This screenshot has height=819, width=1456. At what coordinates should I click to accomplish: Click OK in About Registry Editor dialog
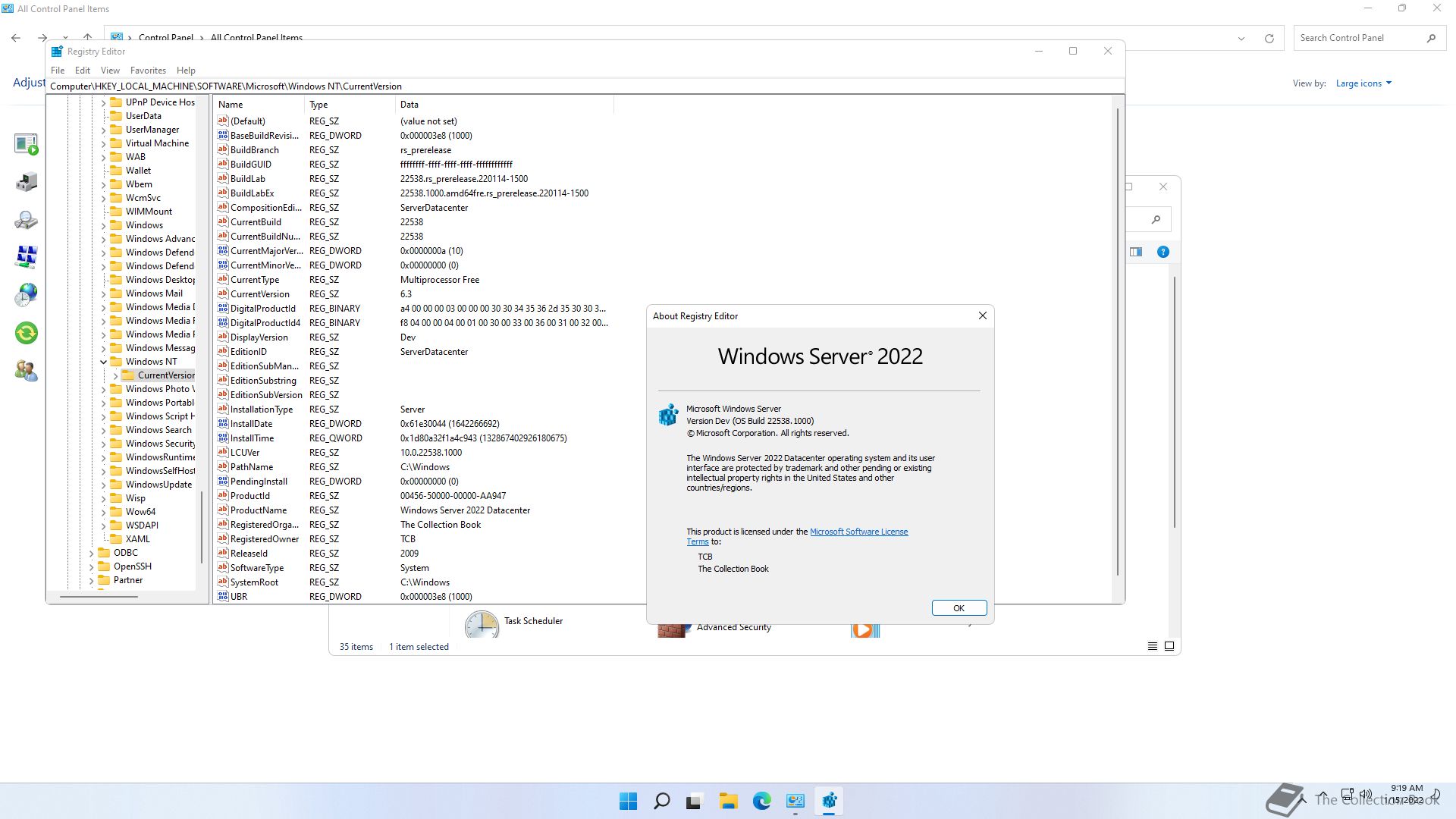(959, 608)
